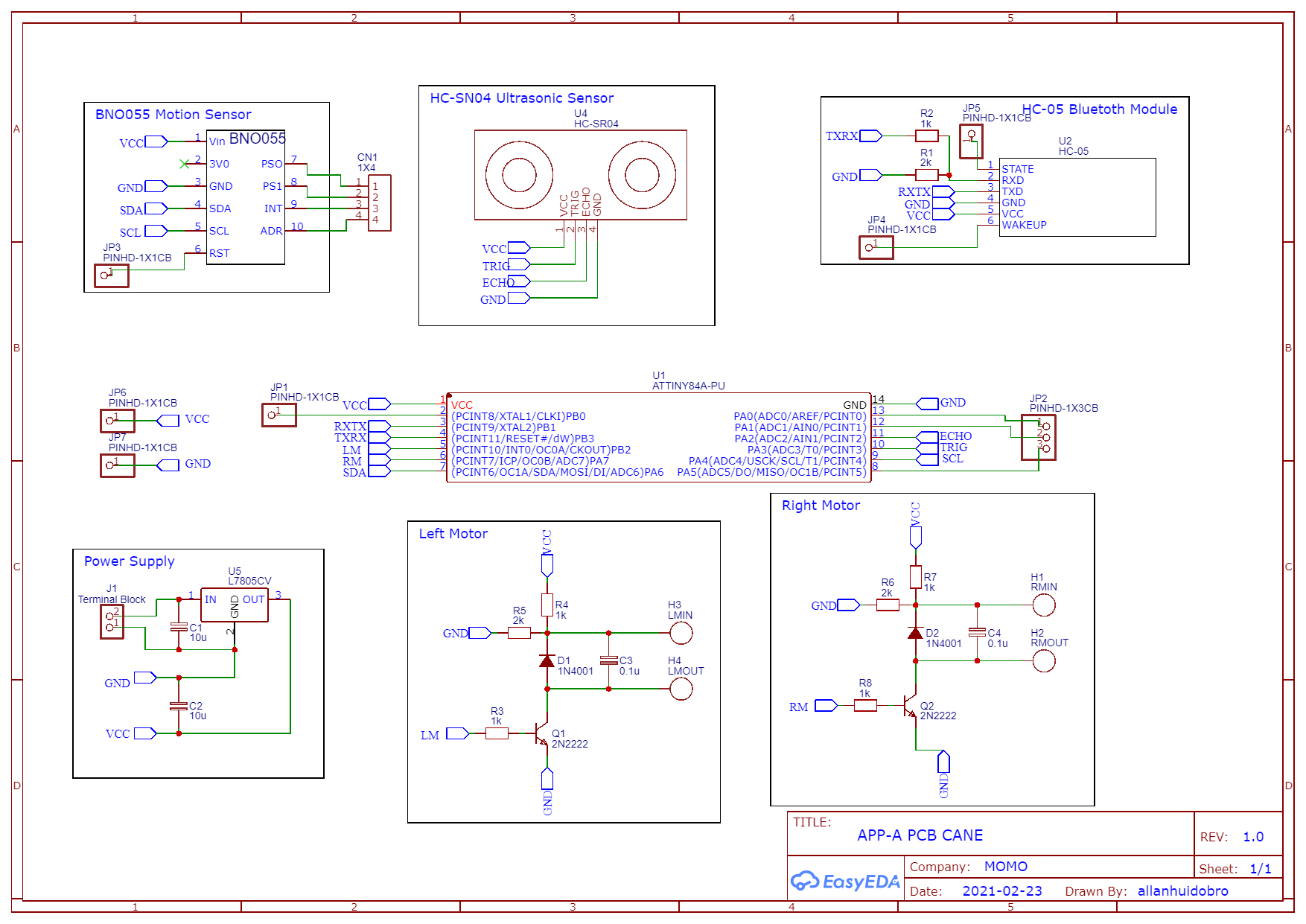
Task: Select the JP1 pin header symbol
Action: pyautogui.click(x=279, y=415)
